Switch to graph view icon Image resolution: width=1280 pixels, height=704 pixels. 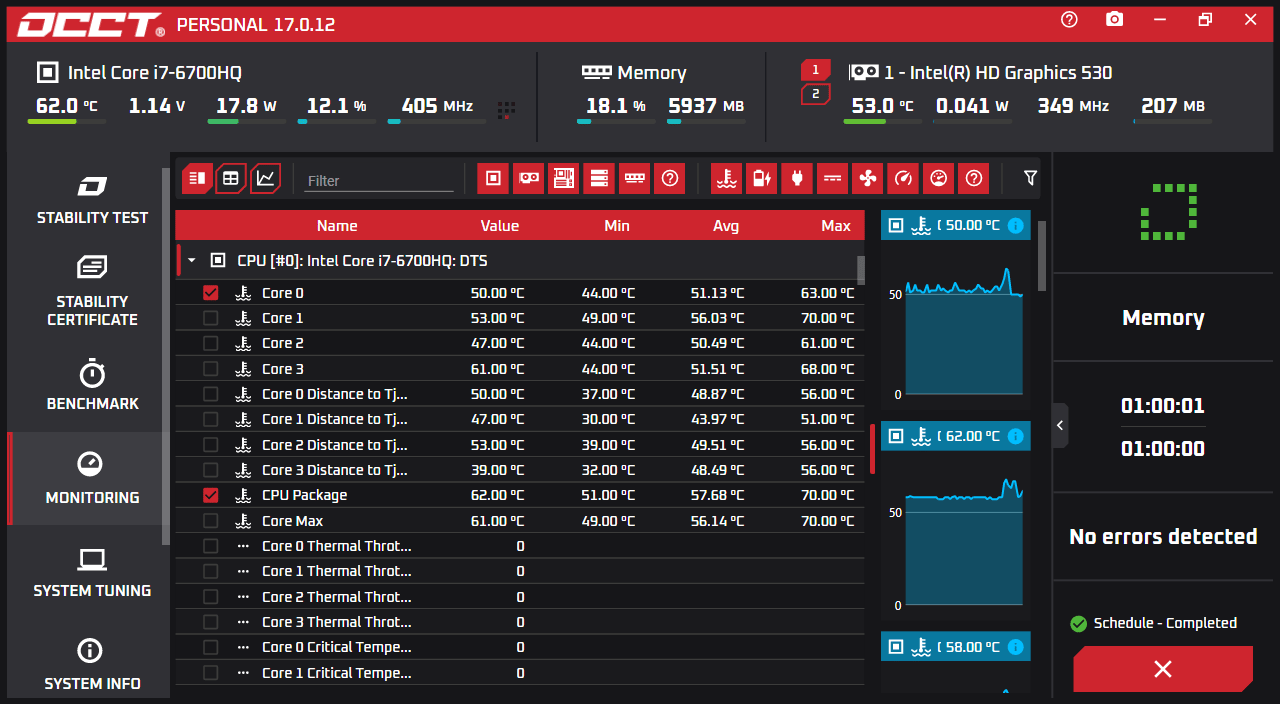point(265,178)
